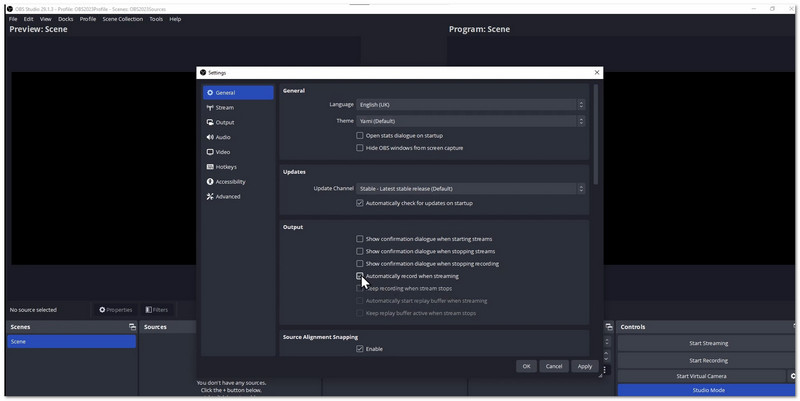Select the Accessibility settings section

(x=230, y=182)
